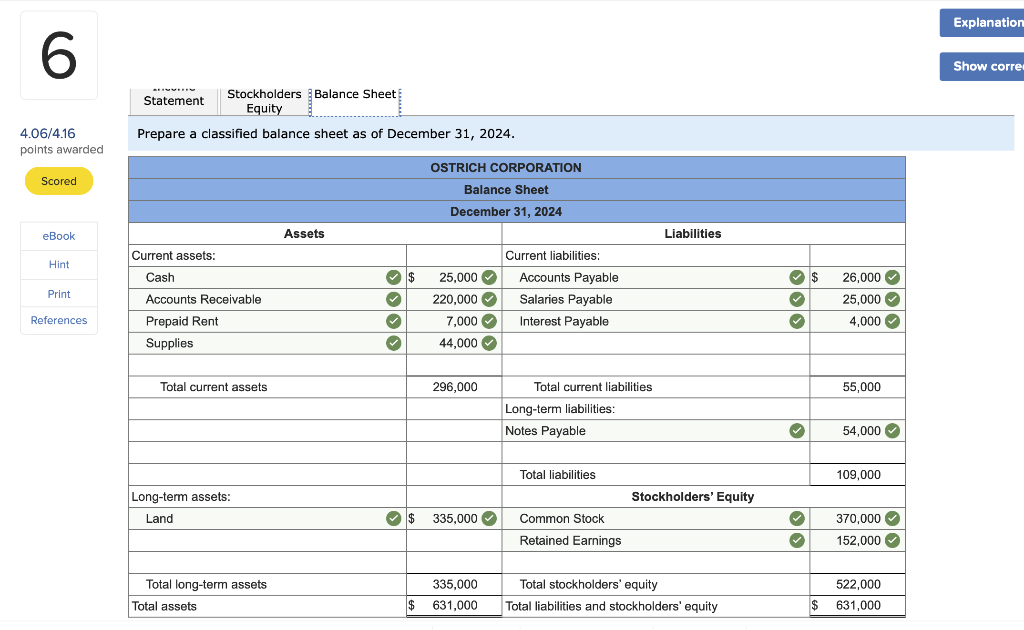Click the checkmark beside Salaries Payable amount
Image resolution: width=1024 pixels, height=630 pixels.
click(893, 299)
